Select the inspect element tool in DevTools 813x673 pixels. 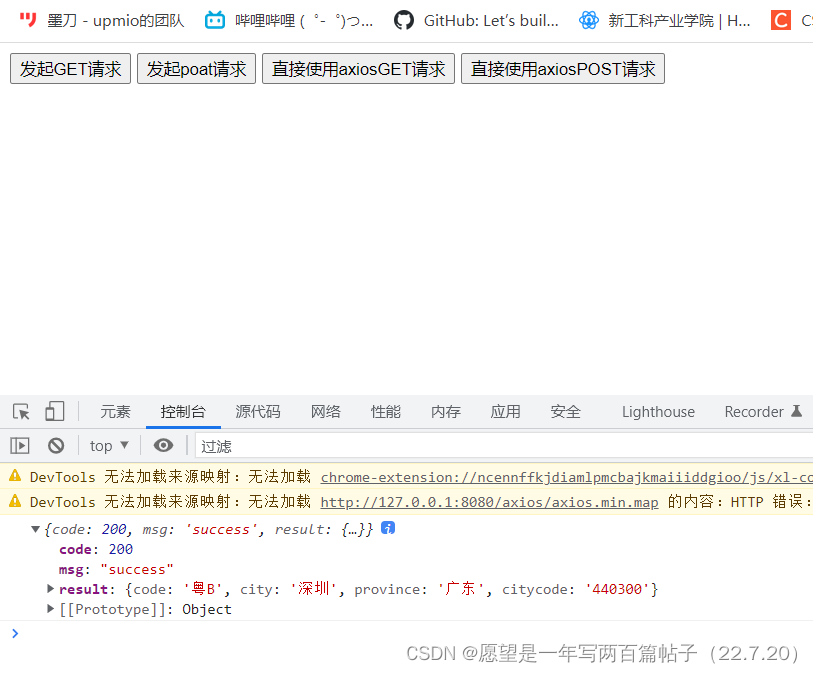coord(20,411)
